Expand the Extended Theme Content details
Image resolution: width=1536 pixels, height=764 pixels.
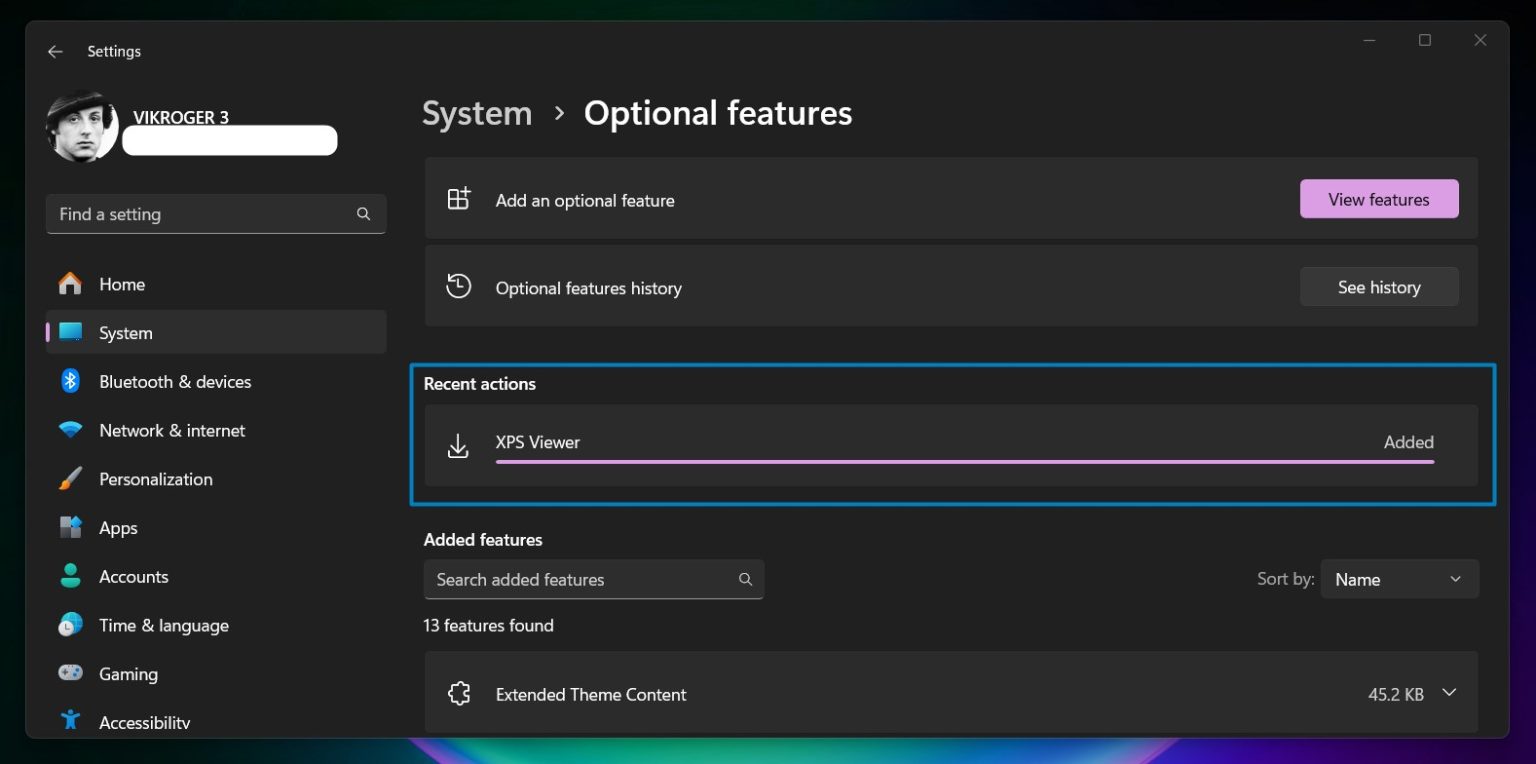(1447, 691)
